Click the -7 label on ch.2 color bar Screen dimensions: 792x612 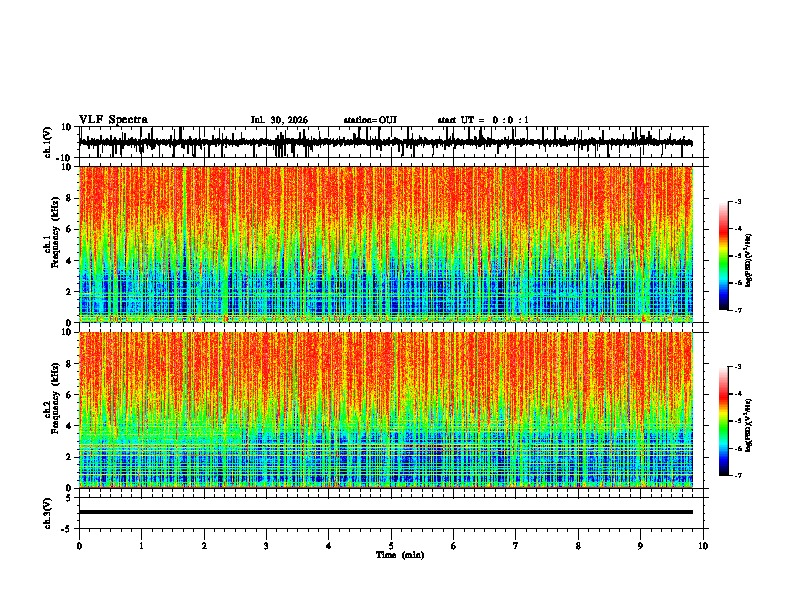click(x=738, y=476)
